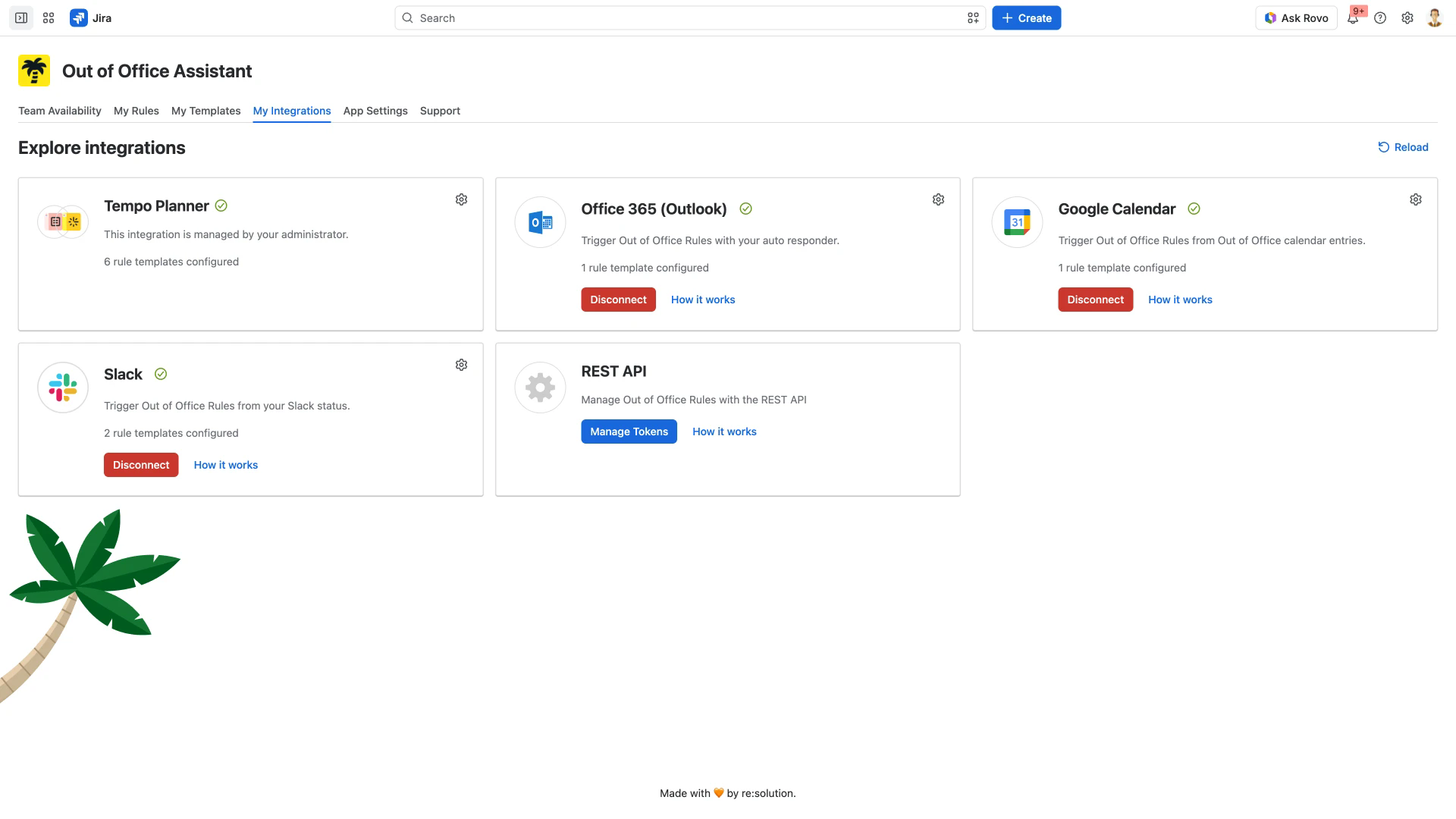Click the Google Calendar logo icon
Viewport: 1456px width, 819px height.
tap(1017, 222)
